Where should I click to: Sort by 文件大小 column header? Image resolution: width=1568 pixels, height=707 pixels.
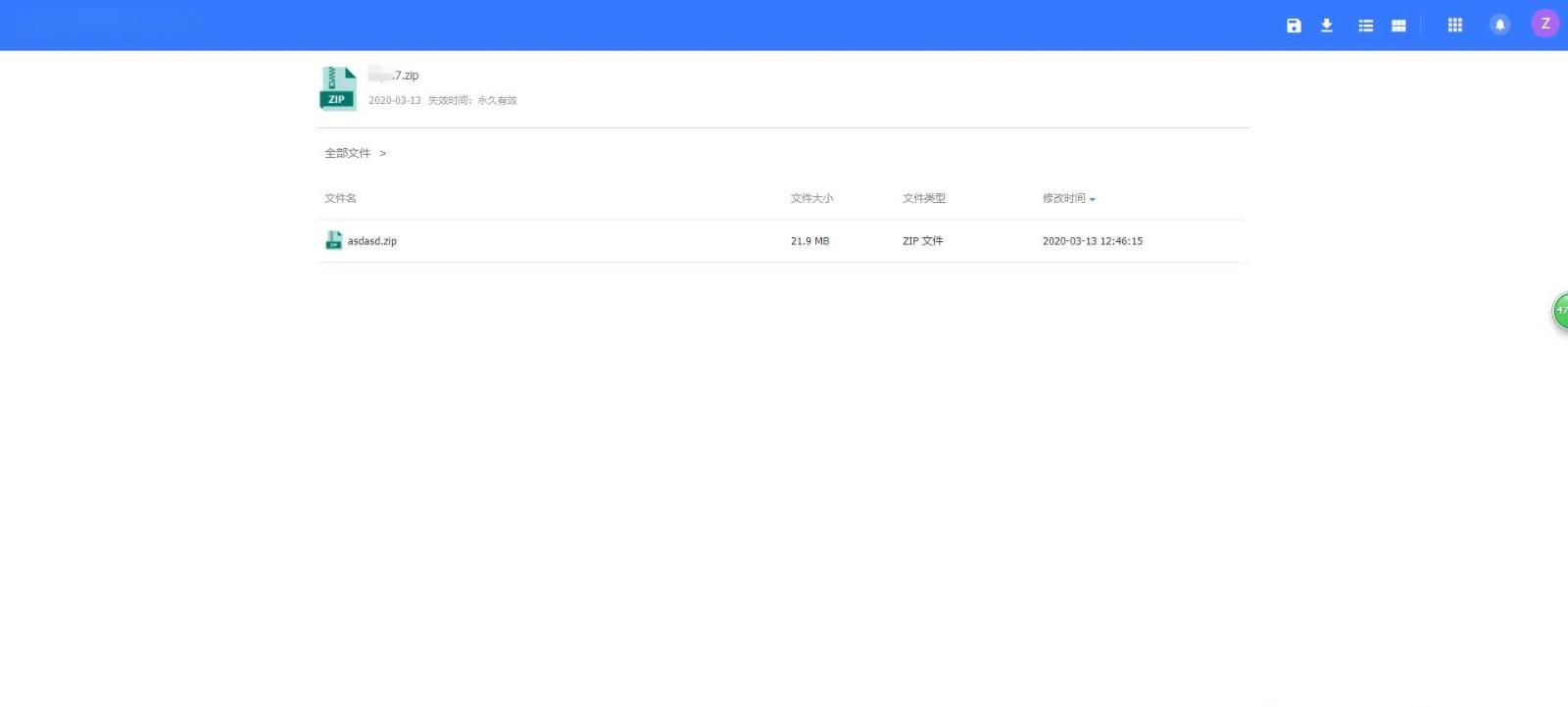tap(811, 198)
